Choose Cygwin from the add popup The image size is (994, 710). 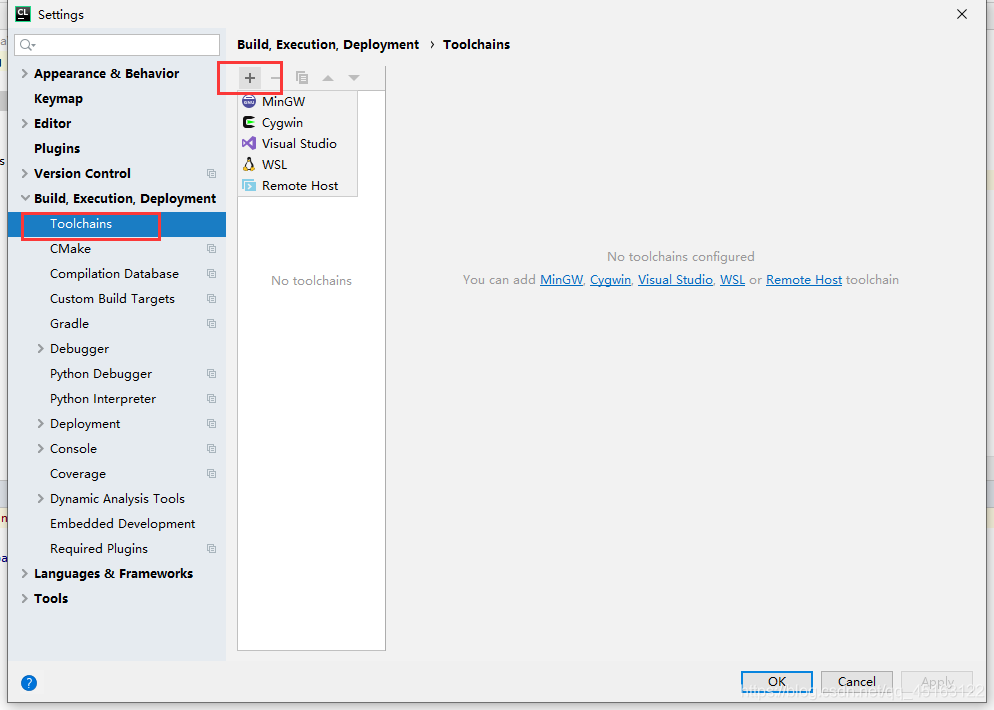(x=297, y=122)
